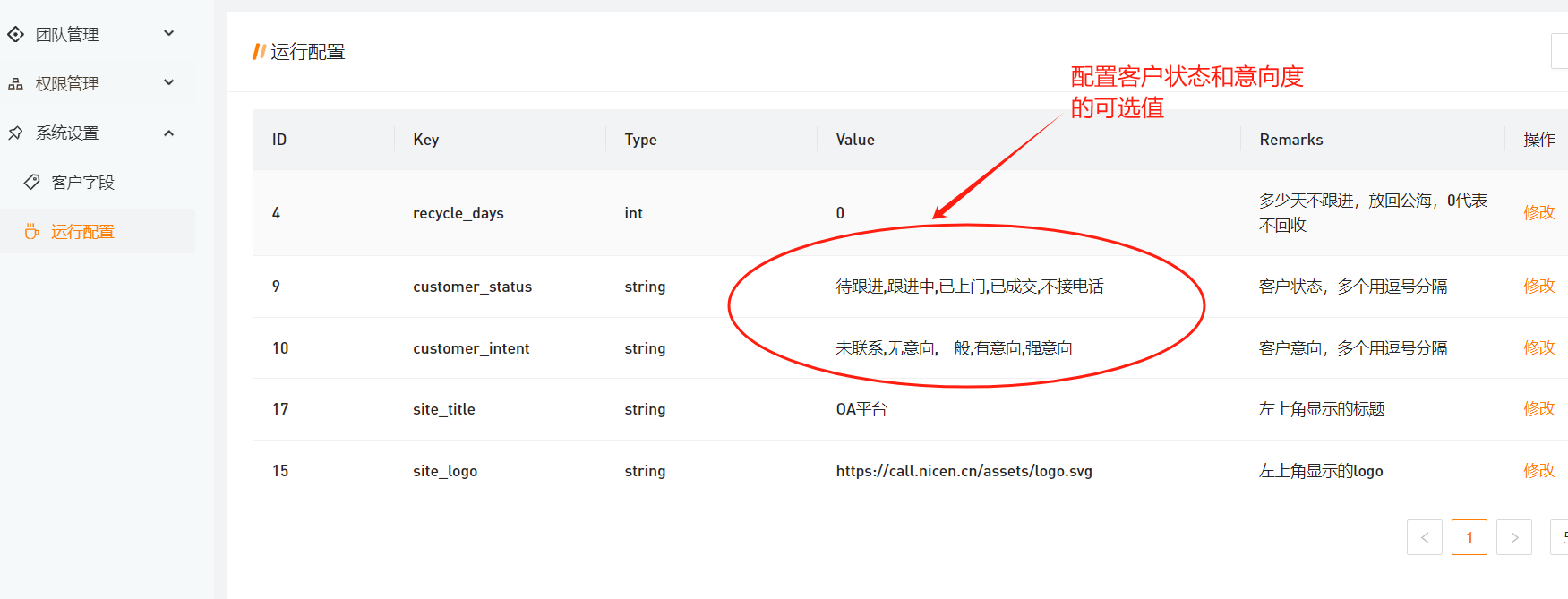Click the site_title key cell
Screen dimensions: 1568x599
(x=444, y=409)
